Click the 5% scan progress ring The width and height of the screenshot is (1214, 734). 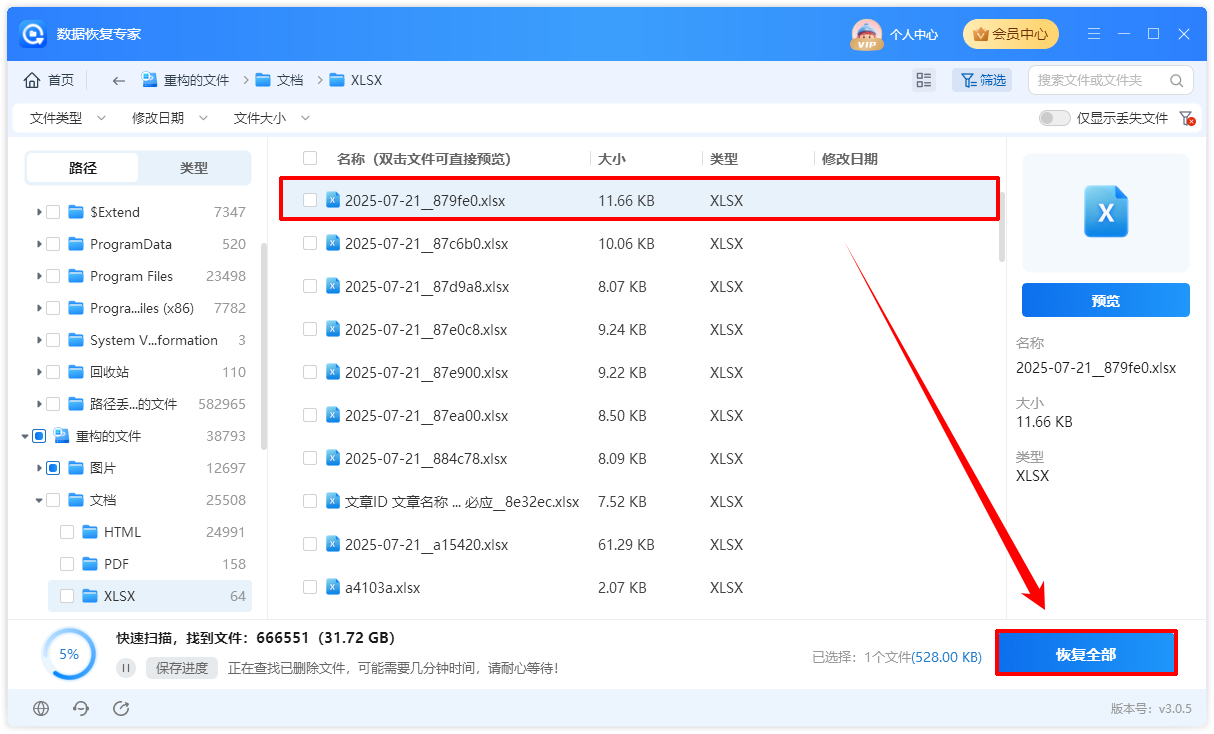point(69,654)
